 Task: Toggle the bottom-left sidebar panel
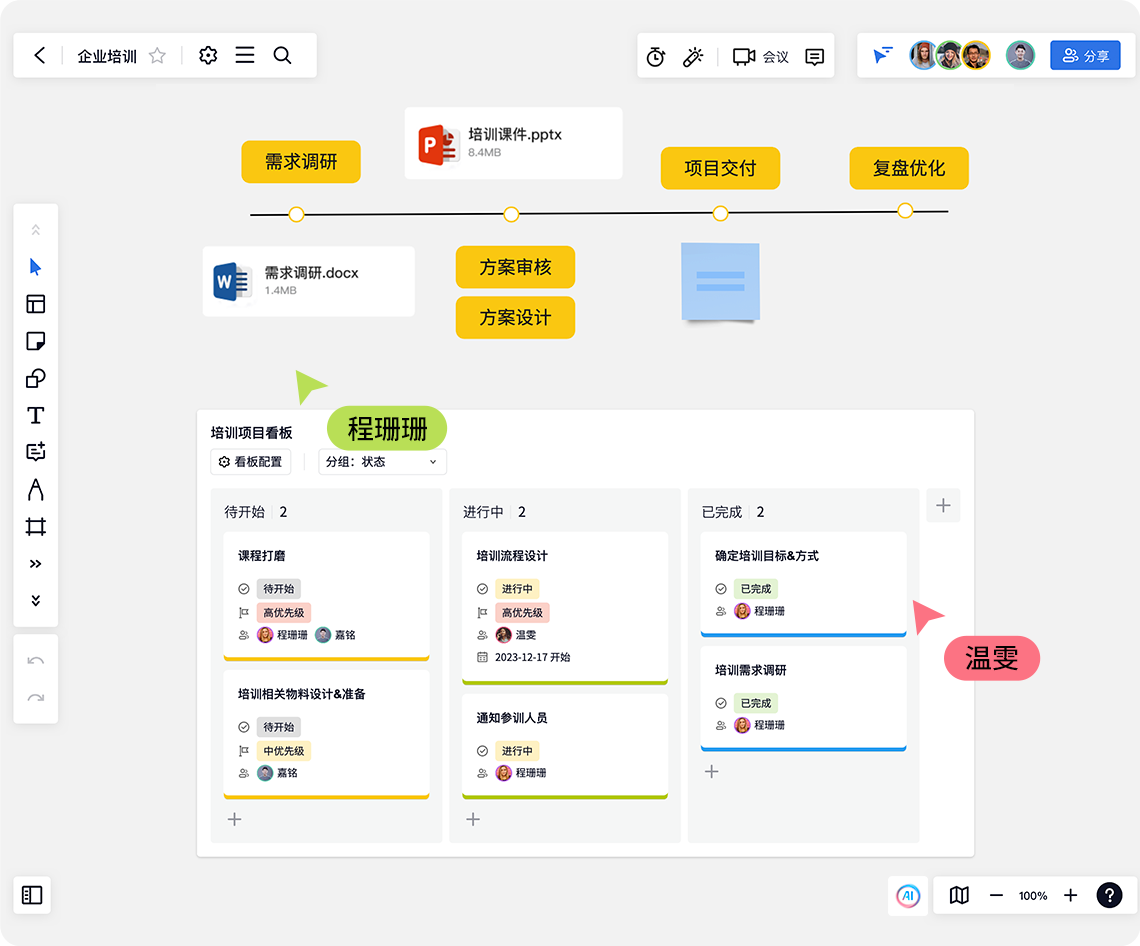32,895
